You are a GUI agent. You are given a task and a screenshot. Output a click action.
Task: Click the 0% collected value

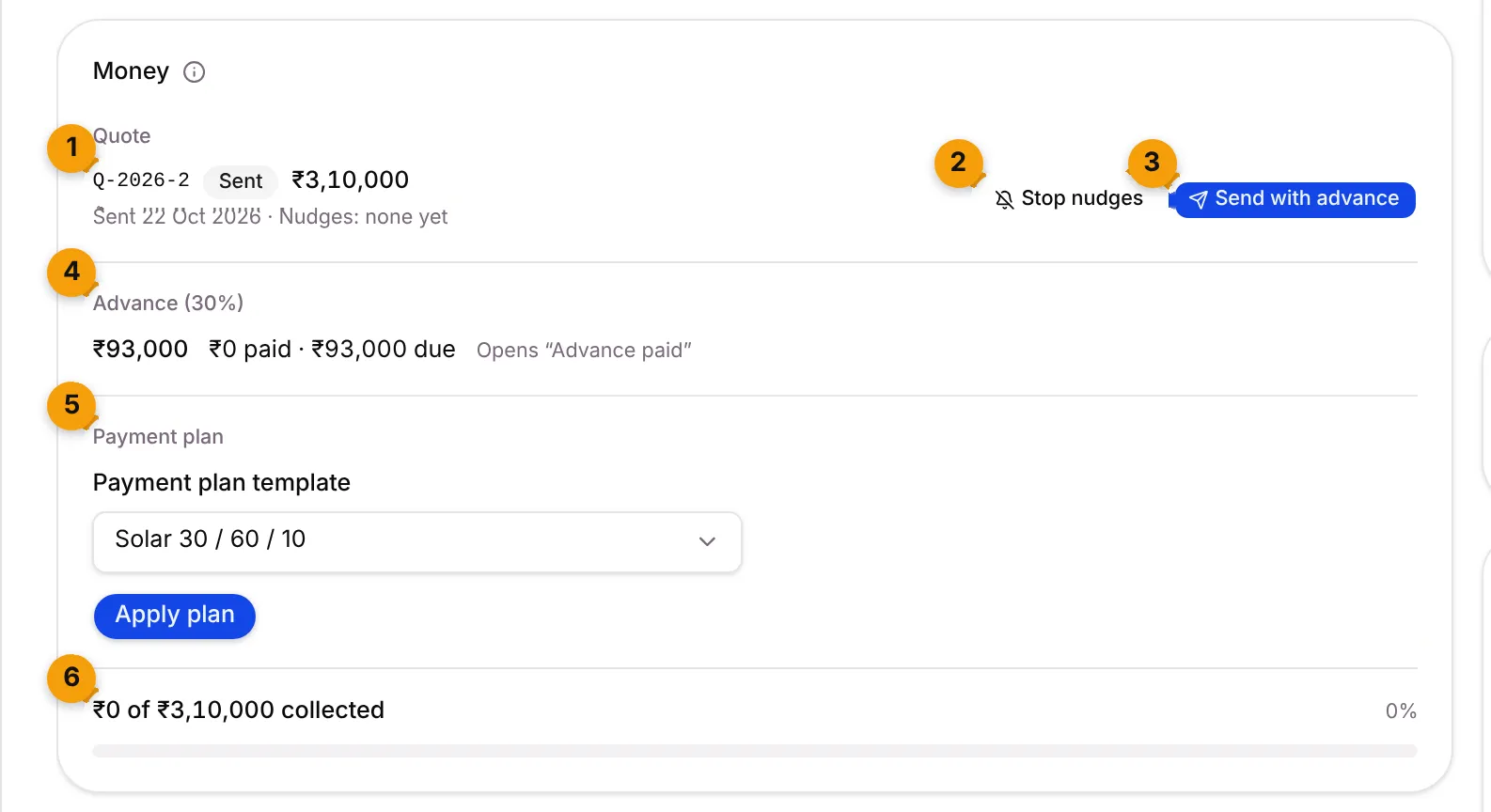pyautogui.click(x=1401, y=711)
